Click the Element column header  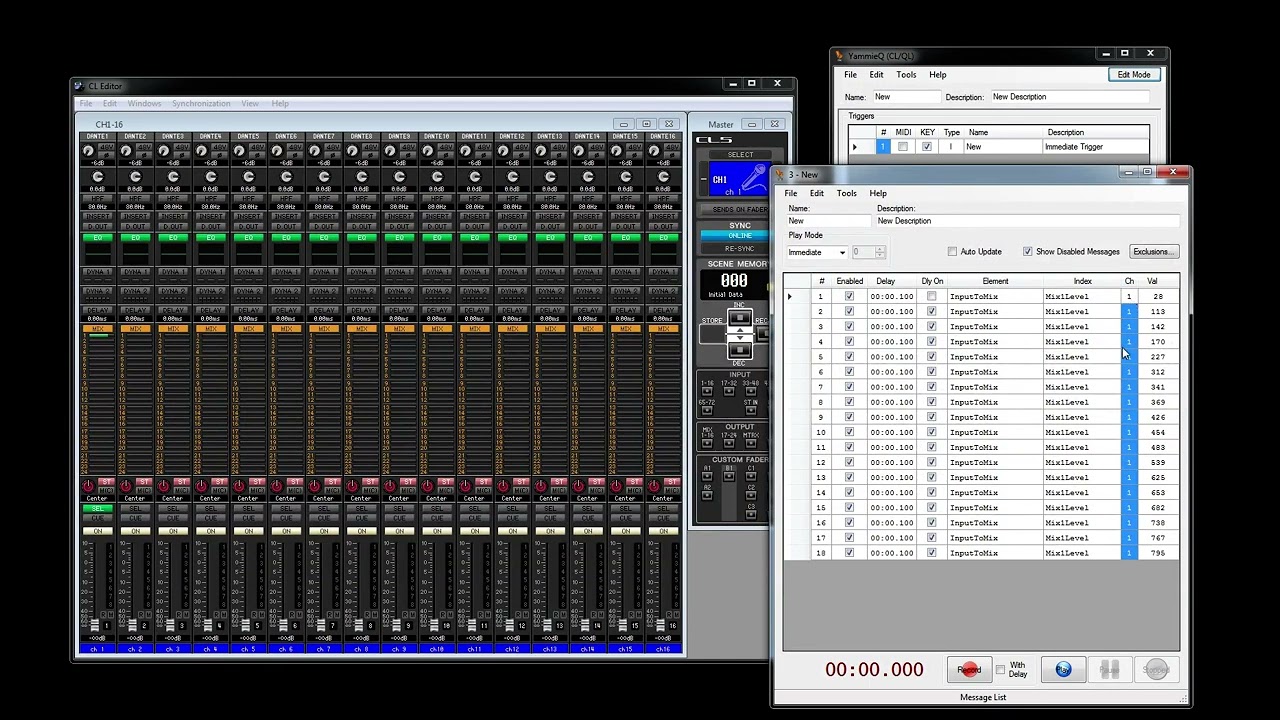[x=995, y=281]
